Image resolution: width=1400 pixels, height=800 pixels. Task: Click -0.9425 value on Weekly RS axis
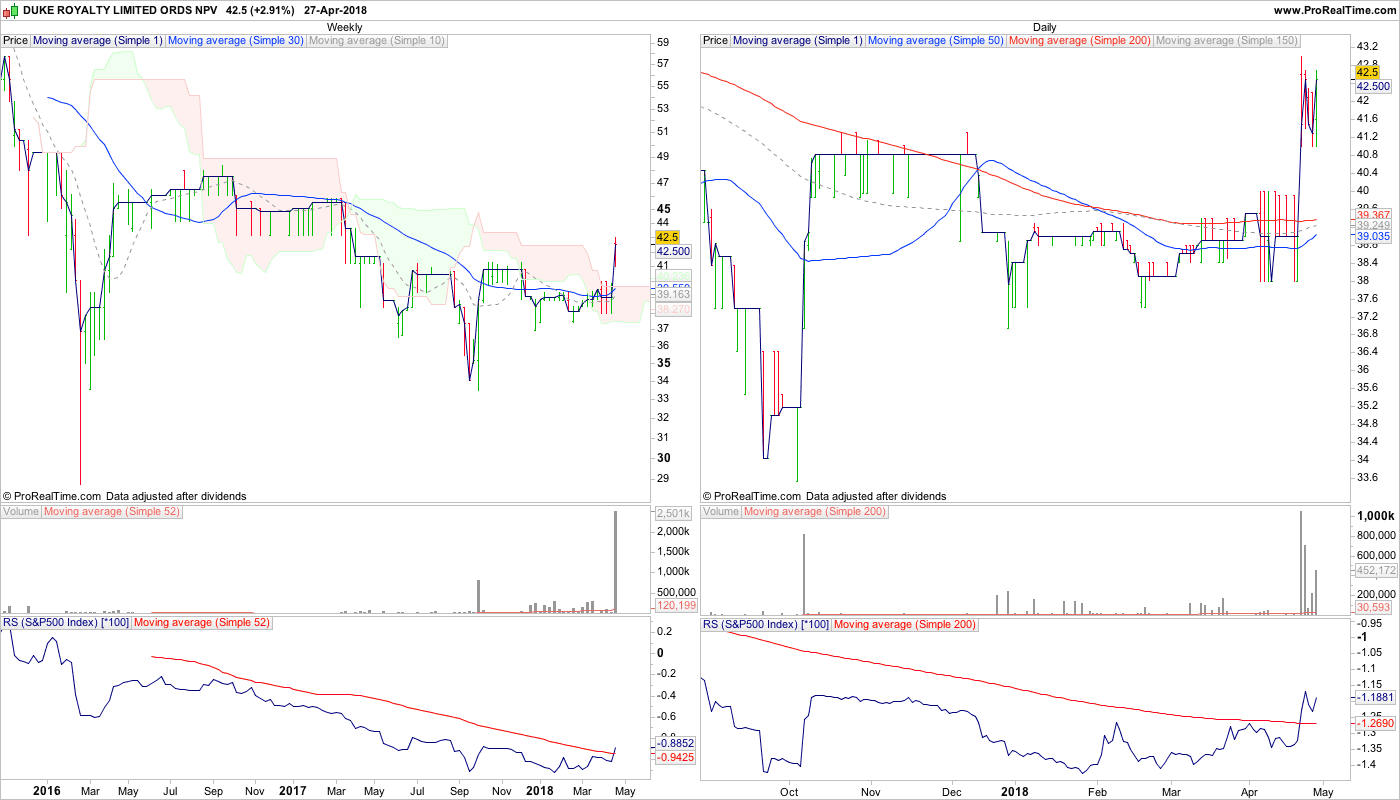click(675, 758)
